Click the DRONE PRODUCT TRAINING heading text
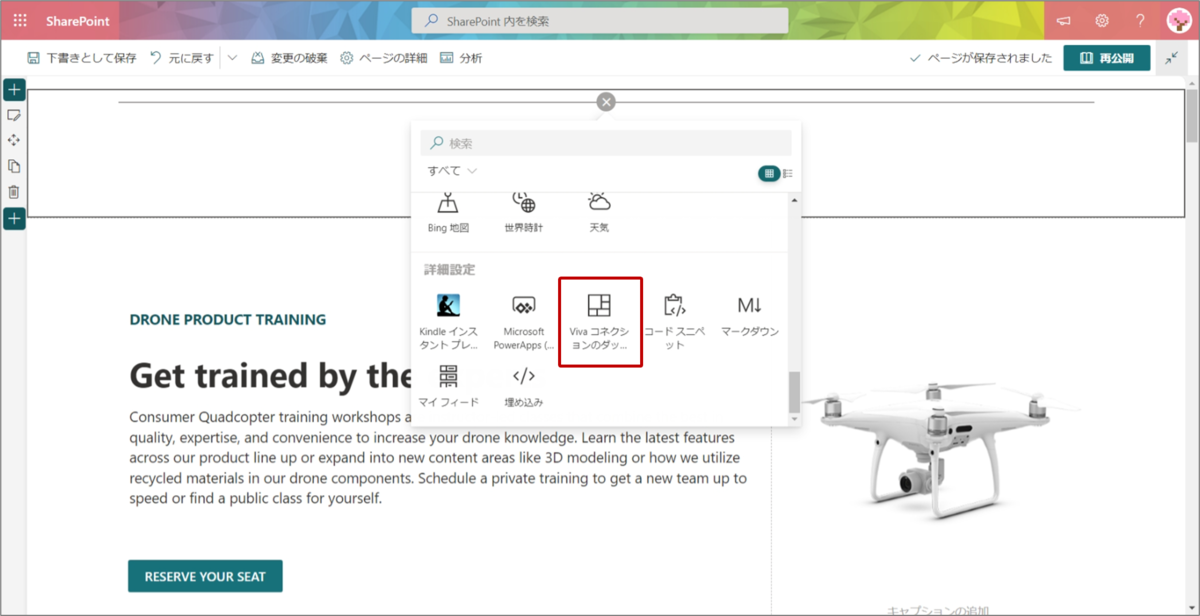The image size is (1200, 616). [x=228, y=320]
